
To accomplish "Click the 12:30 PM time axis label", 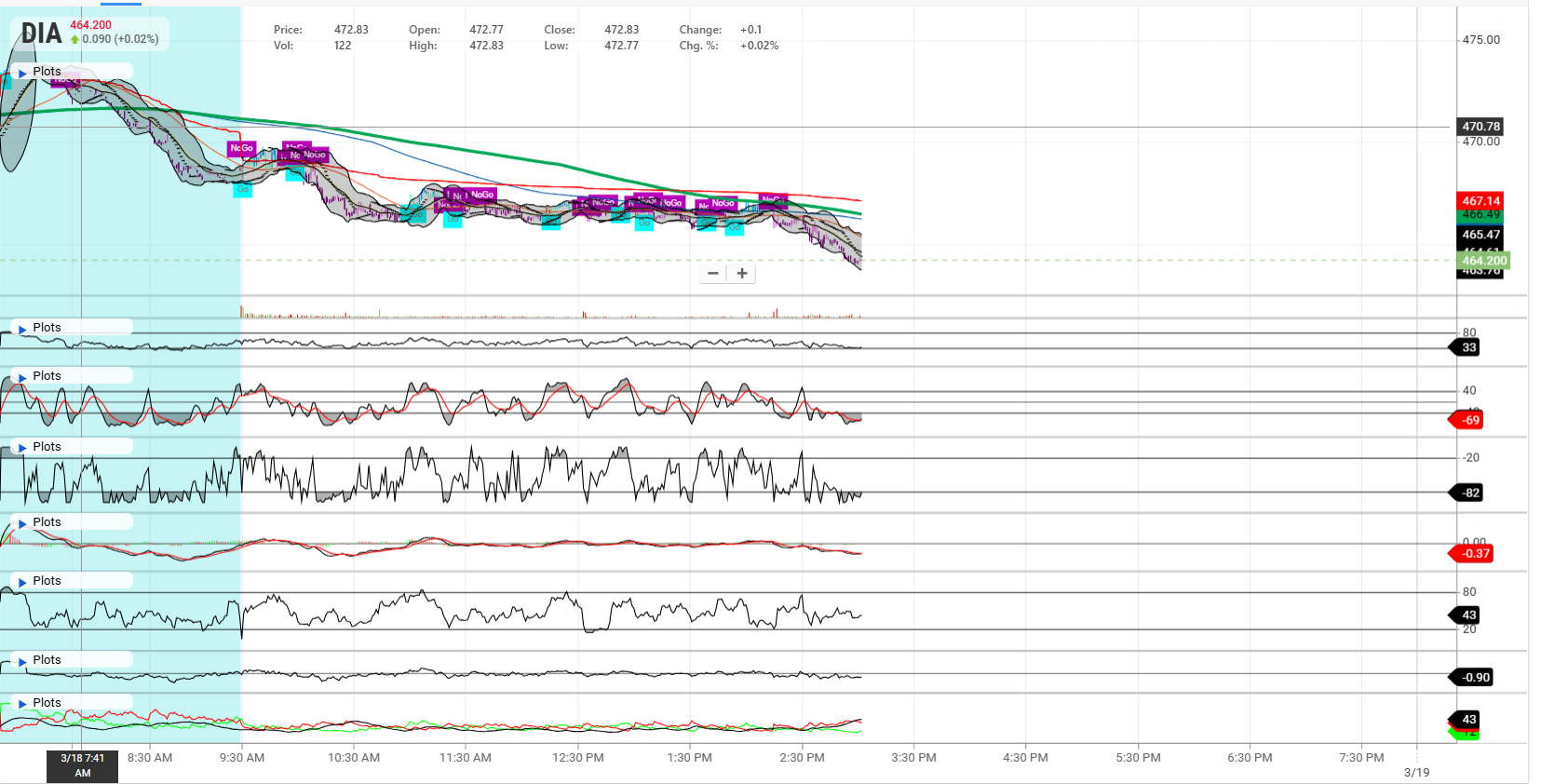I will pos(577,758).
